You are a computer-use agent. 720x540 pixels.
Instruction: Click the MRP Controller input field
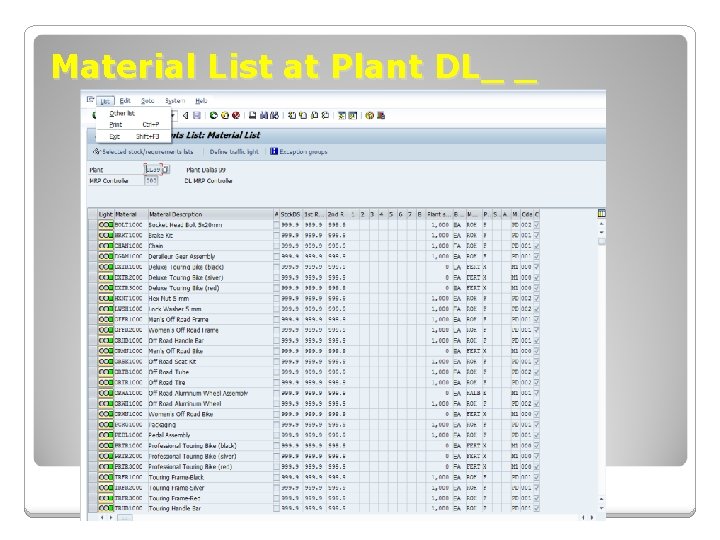(x=151, y=180)
